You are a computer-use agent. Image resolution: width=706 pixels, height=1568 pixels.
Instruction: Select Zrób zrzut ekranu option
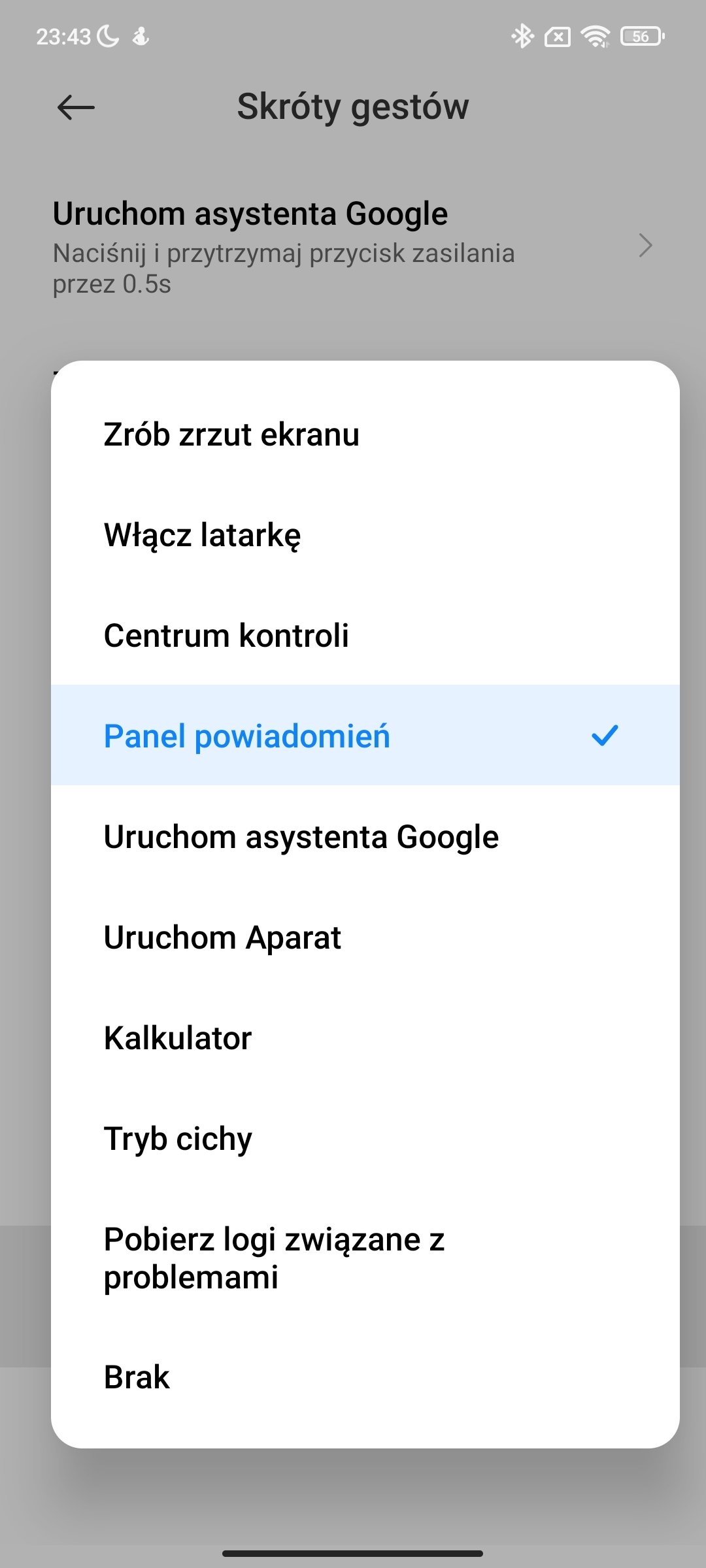365,434
